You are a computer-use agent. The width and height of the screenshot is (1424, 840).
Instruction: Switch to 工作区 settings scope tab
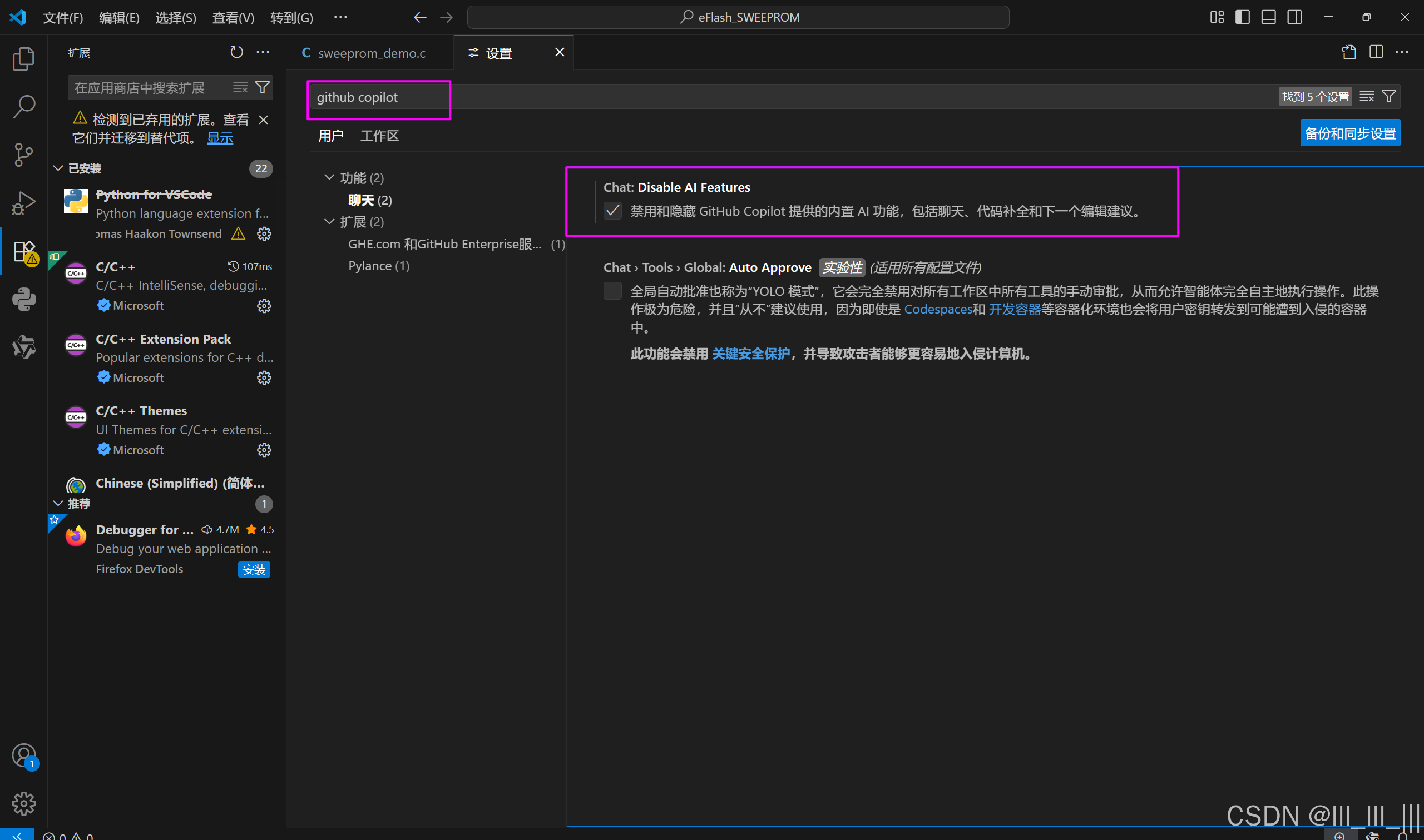tap(379, 136)
